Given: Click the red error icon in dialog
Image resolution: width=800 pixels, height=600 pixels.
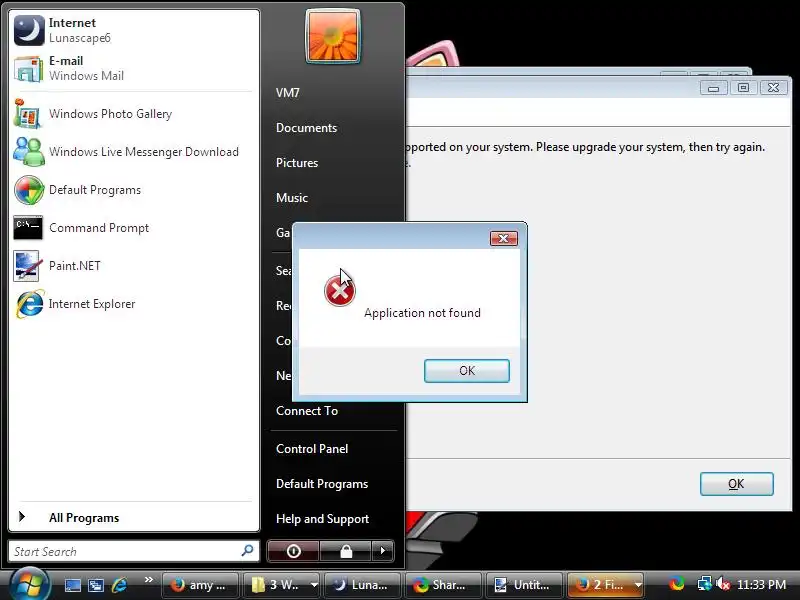Looking at the screenshot, I should (x=339, y=291).
